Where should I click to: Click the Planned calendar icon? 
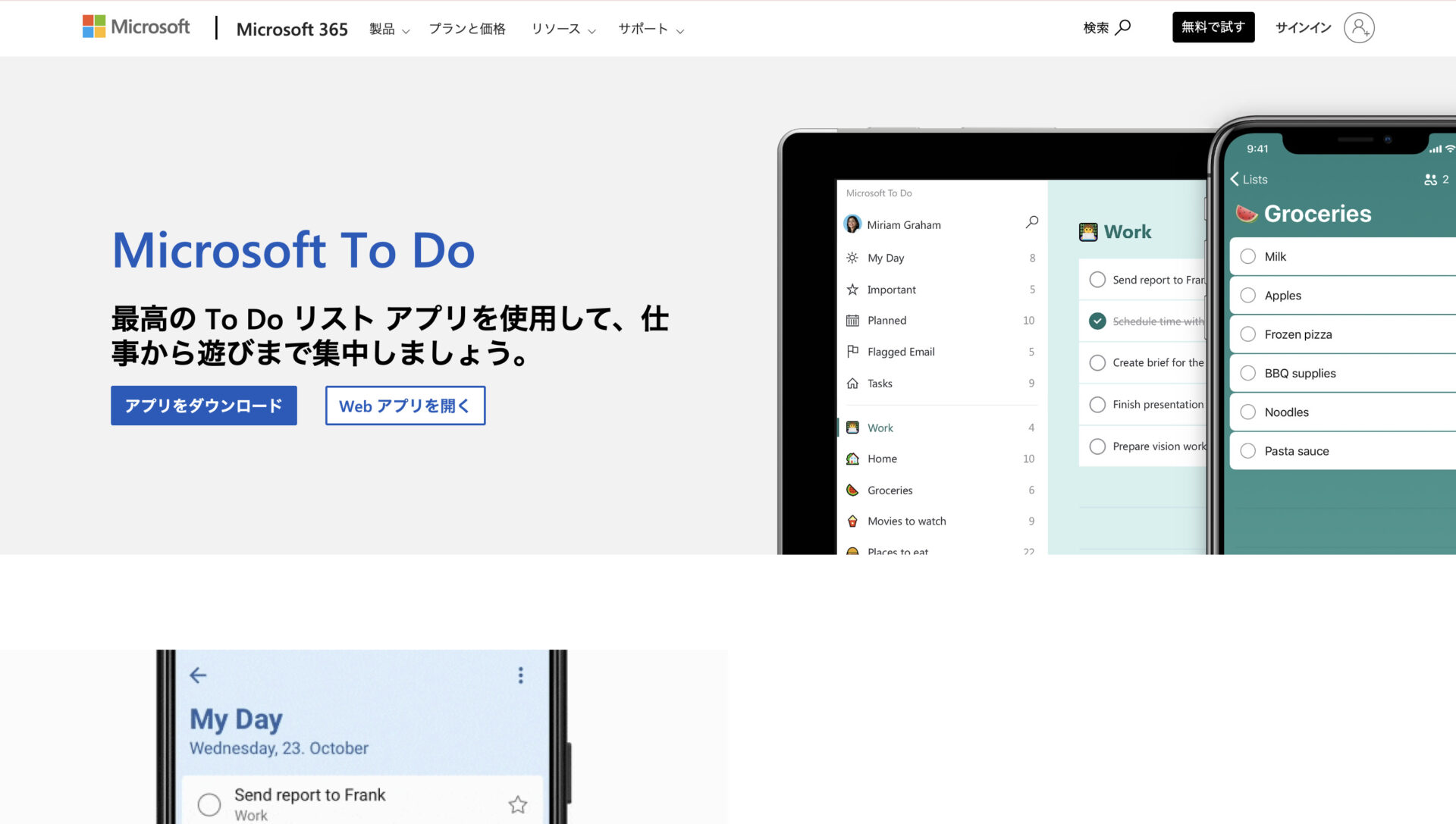[853, 320]
